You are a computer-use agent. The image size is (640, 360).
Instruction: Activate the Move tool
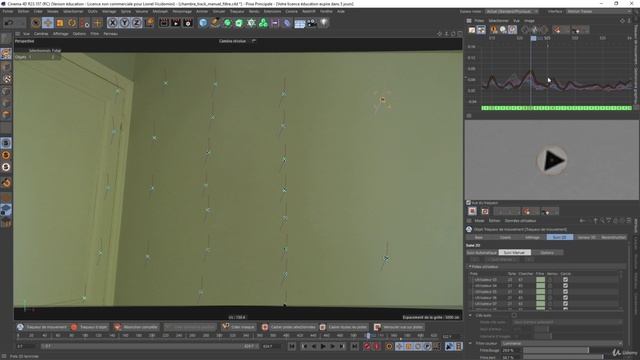[48, 23]
